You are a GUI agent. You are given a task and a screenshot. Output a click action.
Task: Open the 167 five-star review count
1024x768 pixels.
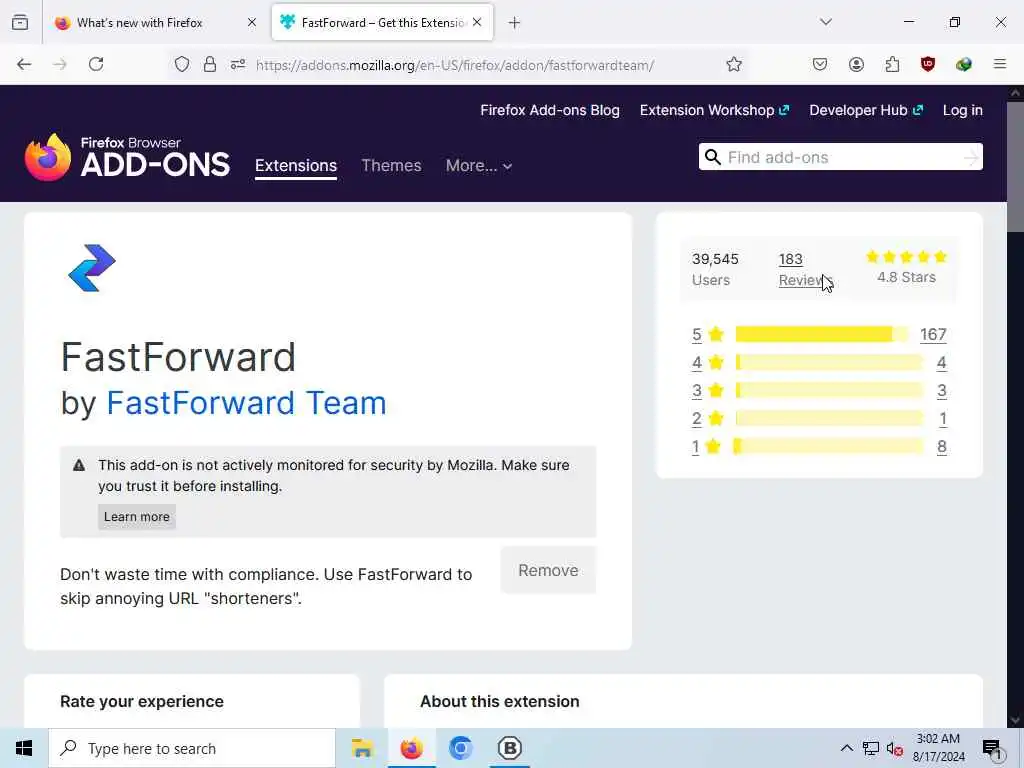click(933, 334)
